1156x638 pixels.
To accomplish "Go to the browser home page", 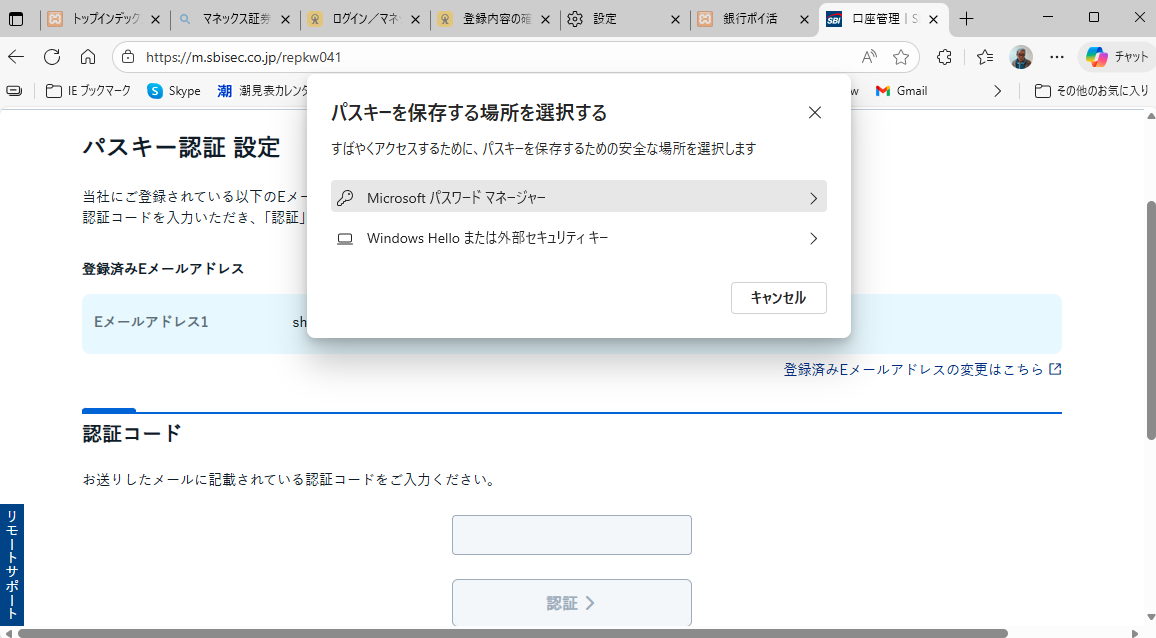I will 88,57.
